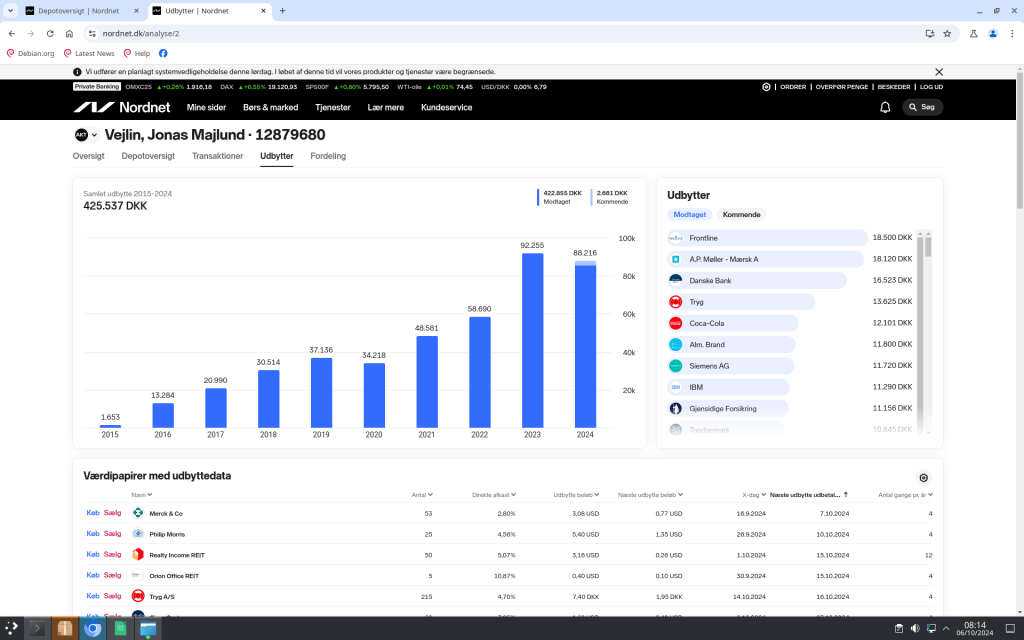The width and height of the screenshot is (1024, 640).
Task: Open the Facebook bookmark icon
Action: 163,53
